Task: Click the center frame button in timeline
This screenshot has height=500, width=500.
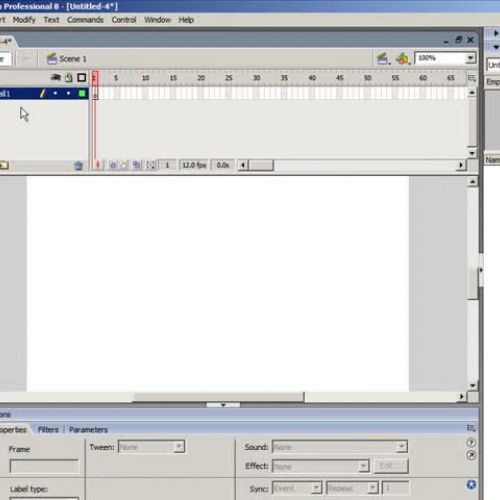Action: [x=98, y=165]
